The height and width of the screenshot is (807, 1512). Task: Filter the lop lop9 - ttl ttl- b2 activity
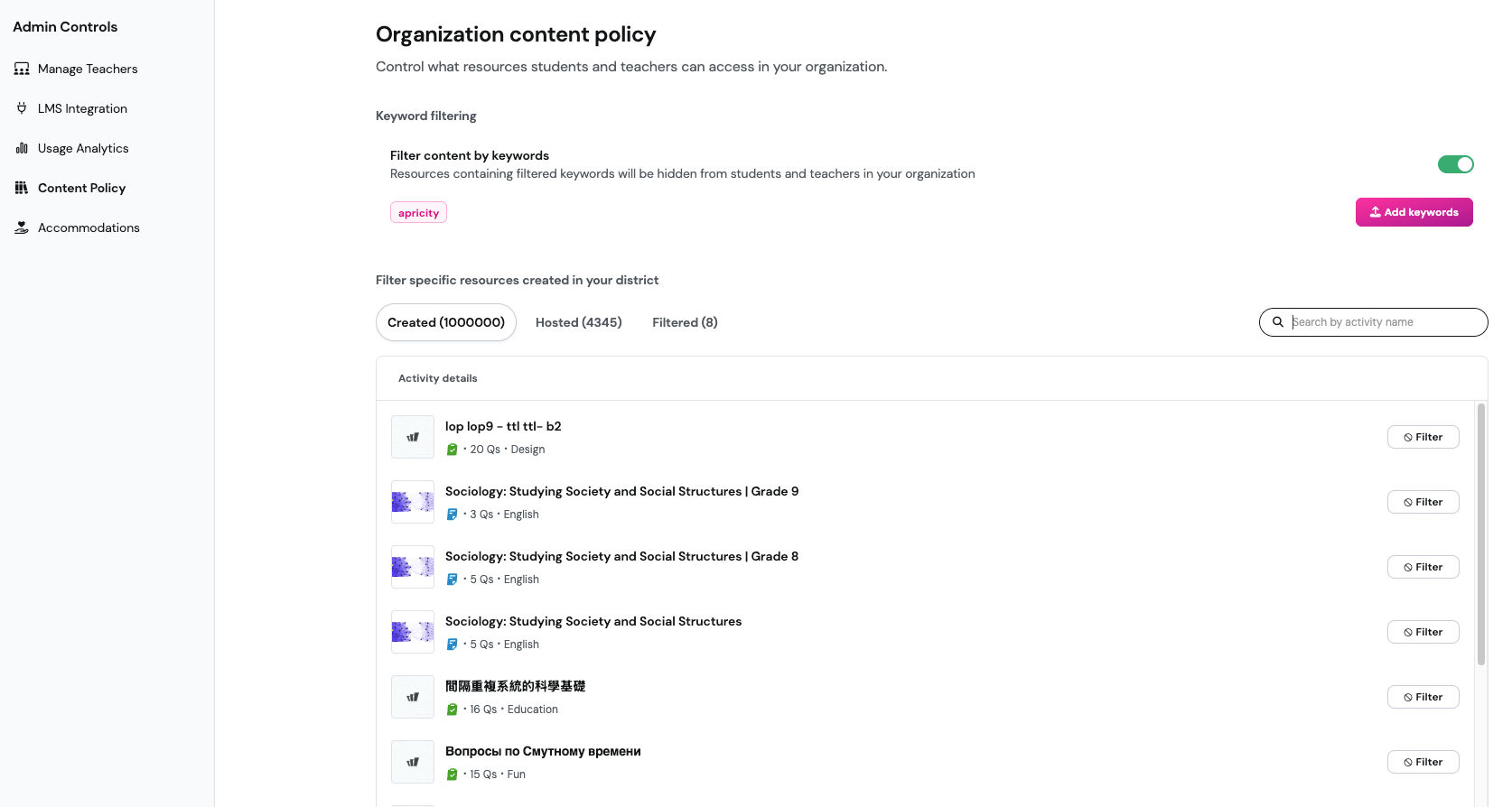[x=1423, y=437]
